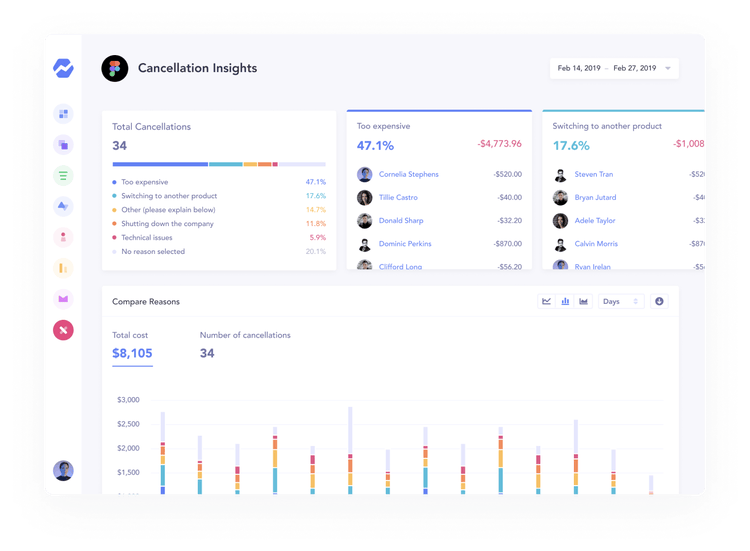Image resolution: width=750 pixels, height=551 pixels.
Task: Click the teal Switching segment of the cancellations bar
Action: (226, 164)
